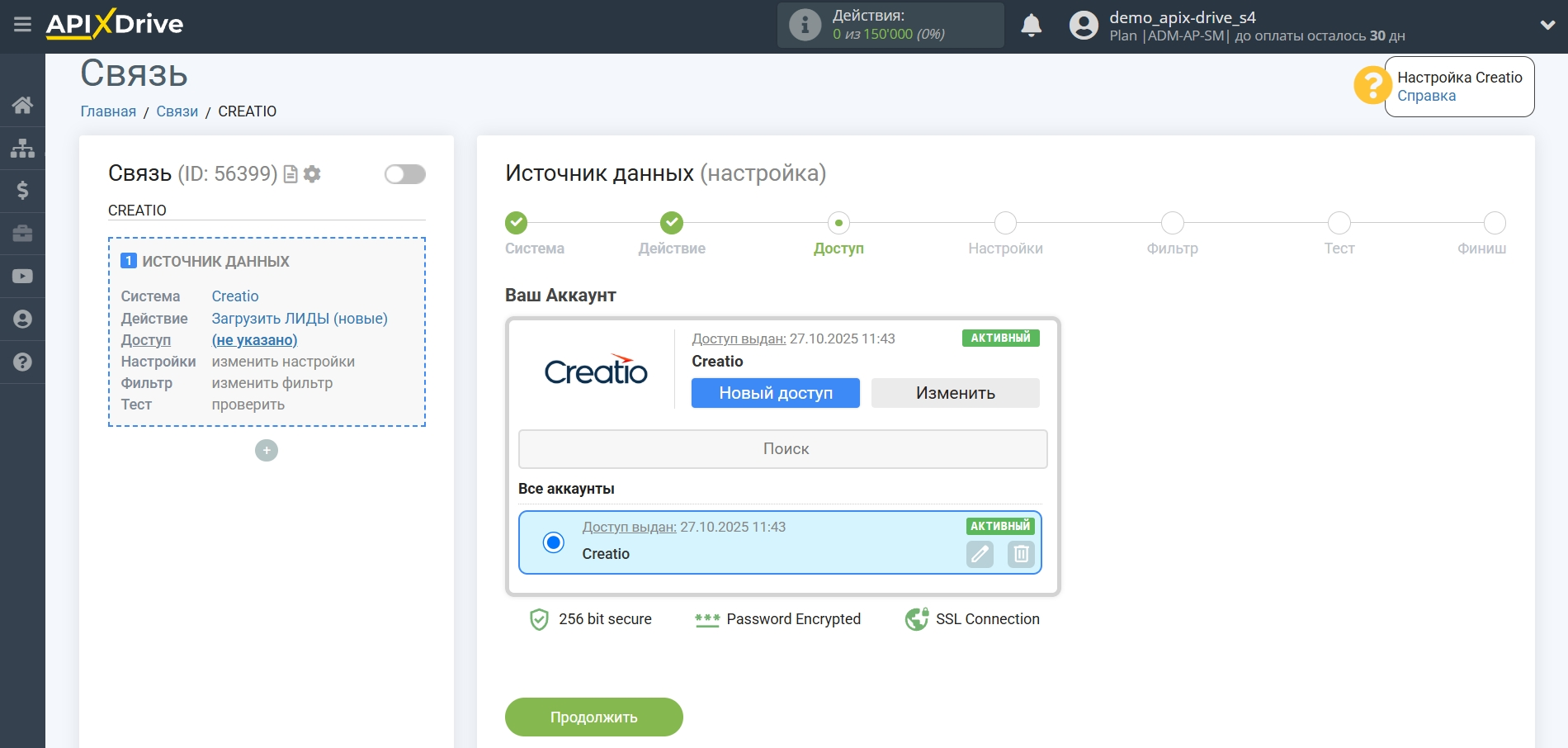Go to Связи via breadcrumb

(x=177, y=111)
